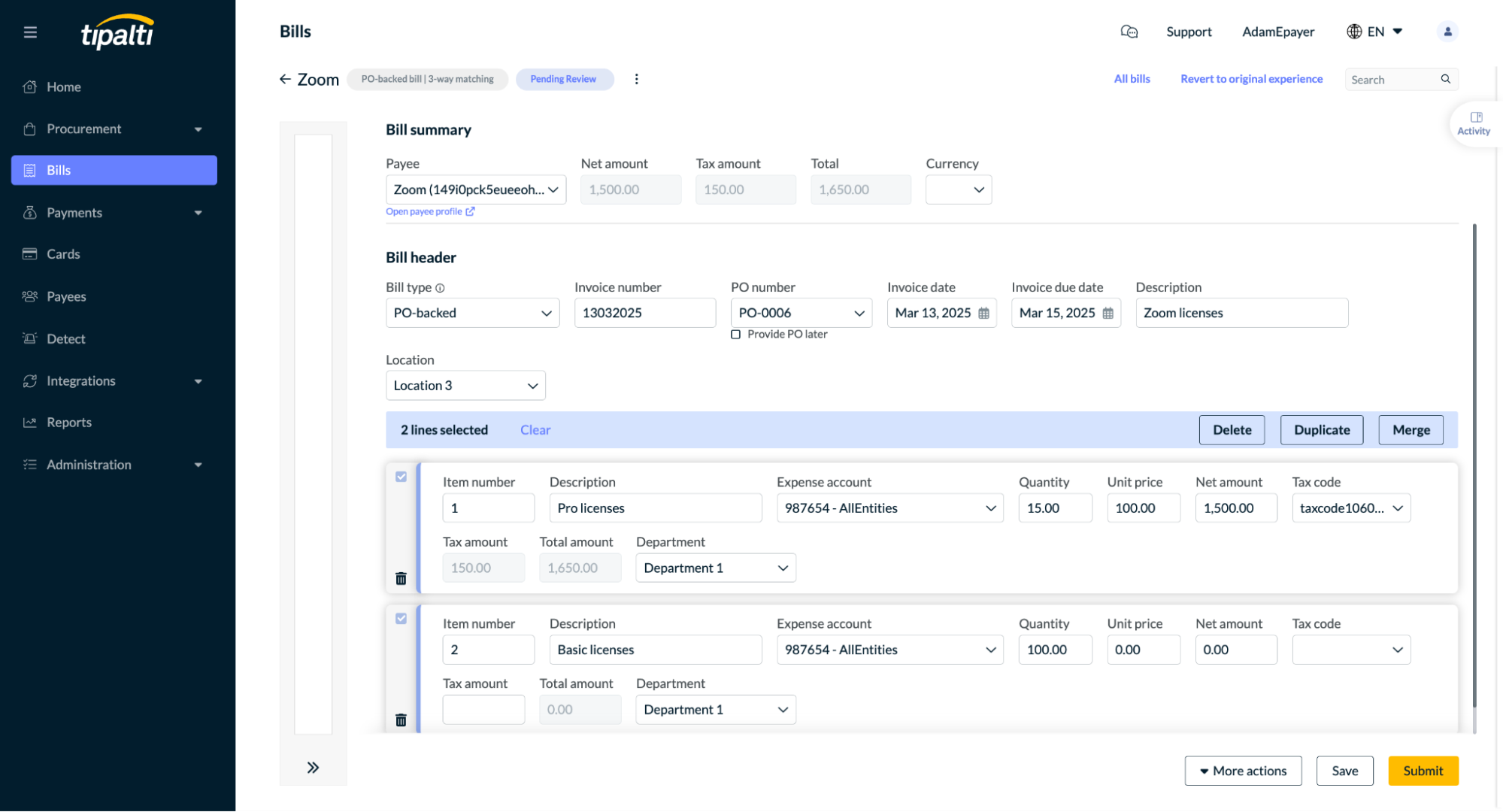Open the EN language selector arrow
Viewport: 1503px width, 812px height.
click(x=1397, y=32)
